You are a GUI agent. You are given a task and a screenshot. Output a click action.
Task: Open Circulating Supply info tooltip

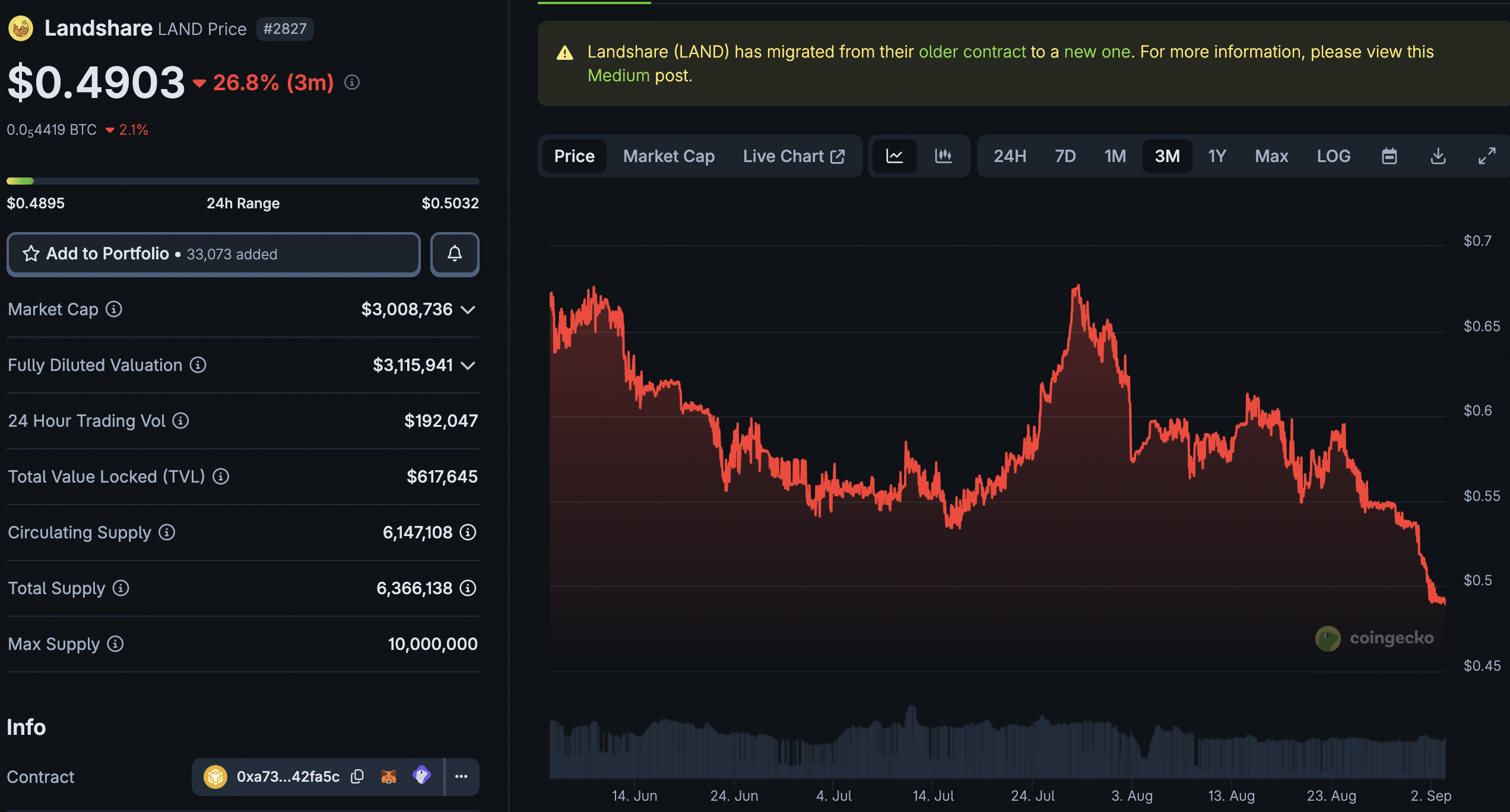point(166,532)
